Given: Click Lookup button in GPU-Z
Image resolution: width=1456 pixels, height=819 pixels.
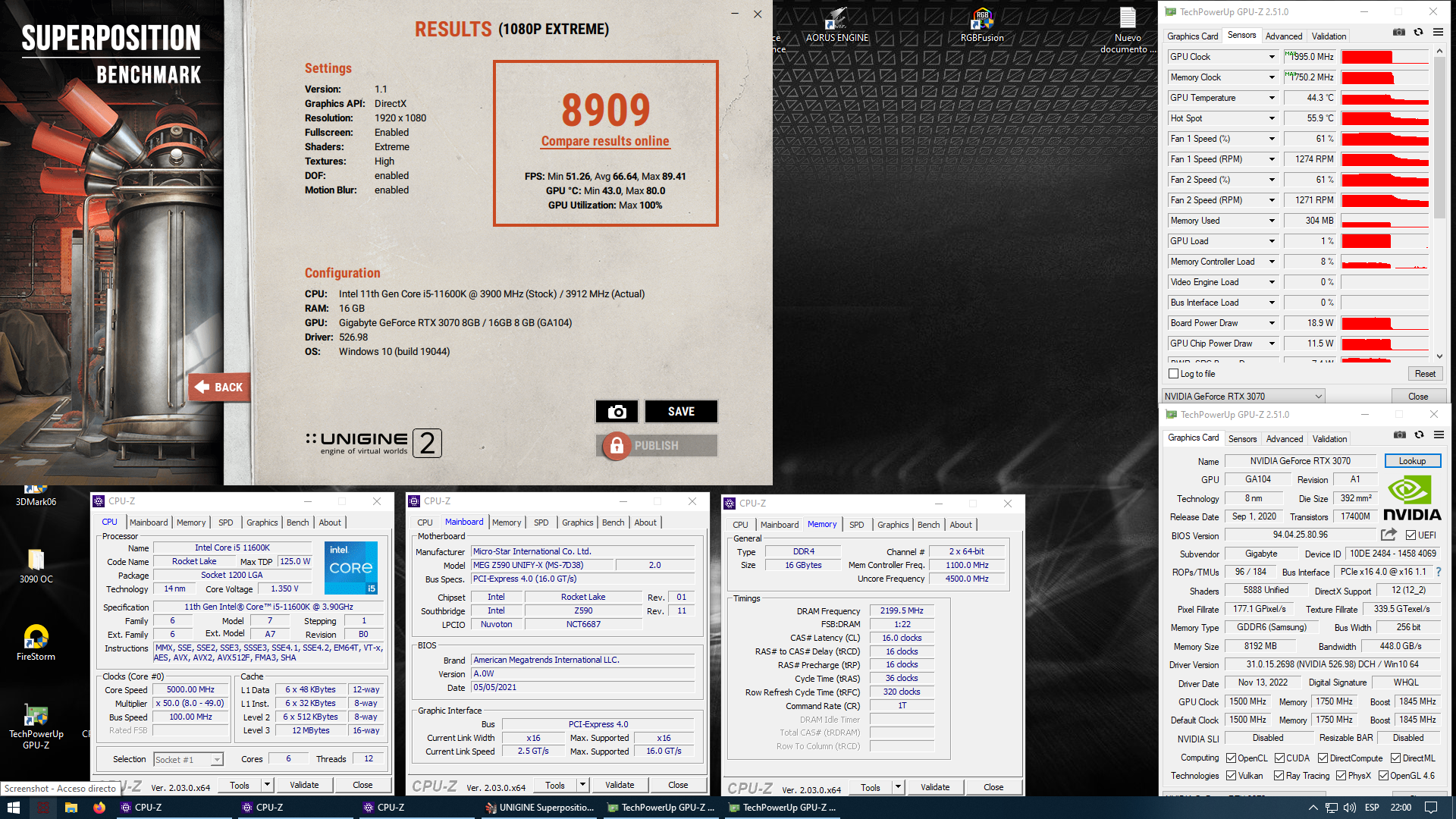Looking at the screenshot, I should tap(1411, 461).
